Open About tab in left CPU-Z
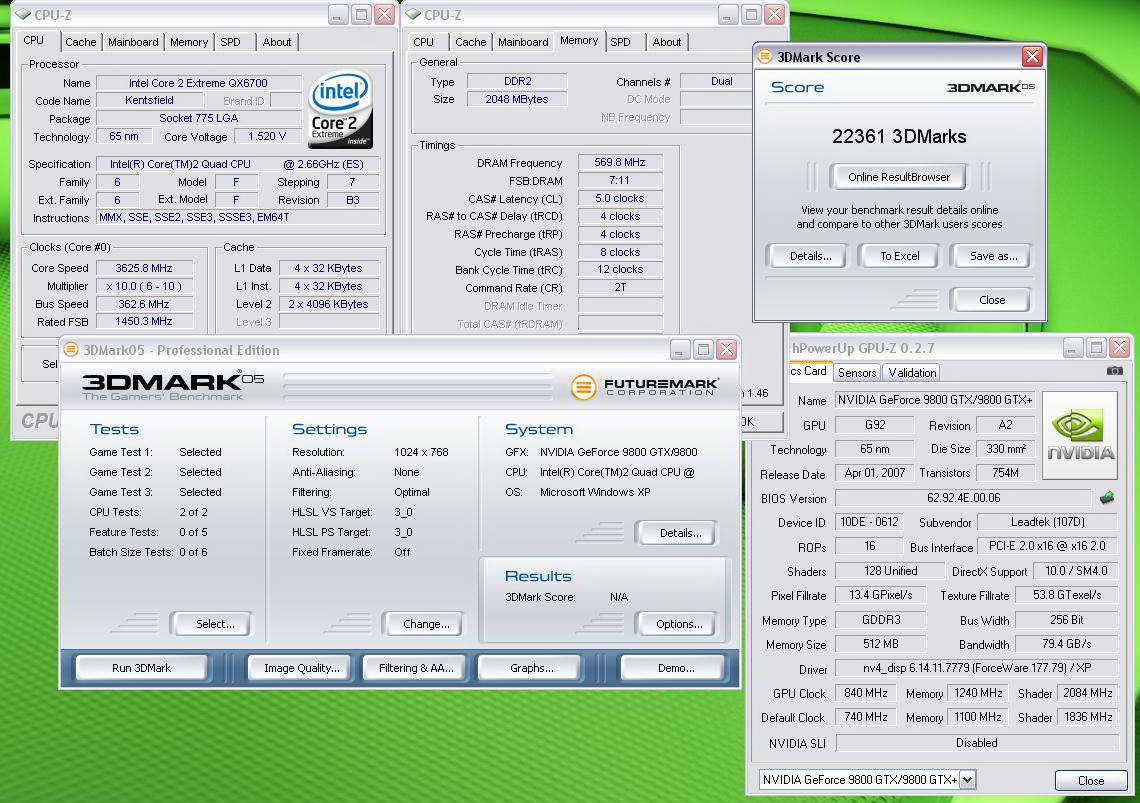The height and width of the screenshot is (803, 1140). pos(277,42)
